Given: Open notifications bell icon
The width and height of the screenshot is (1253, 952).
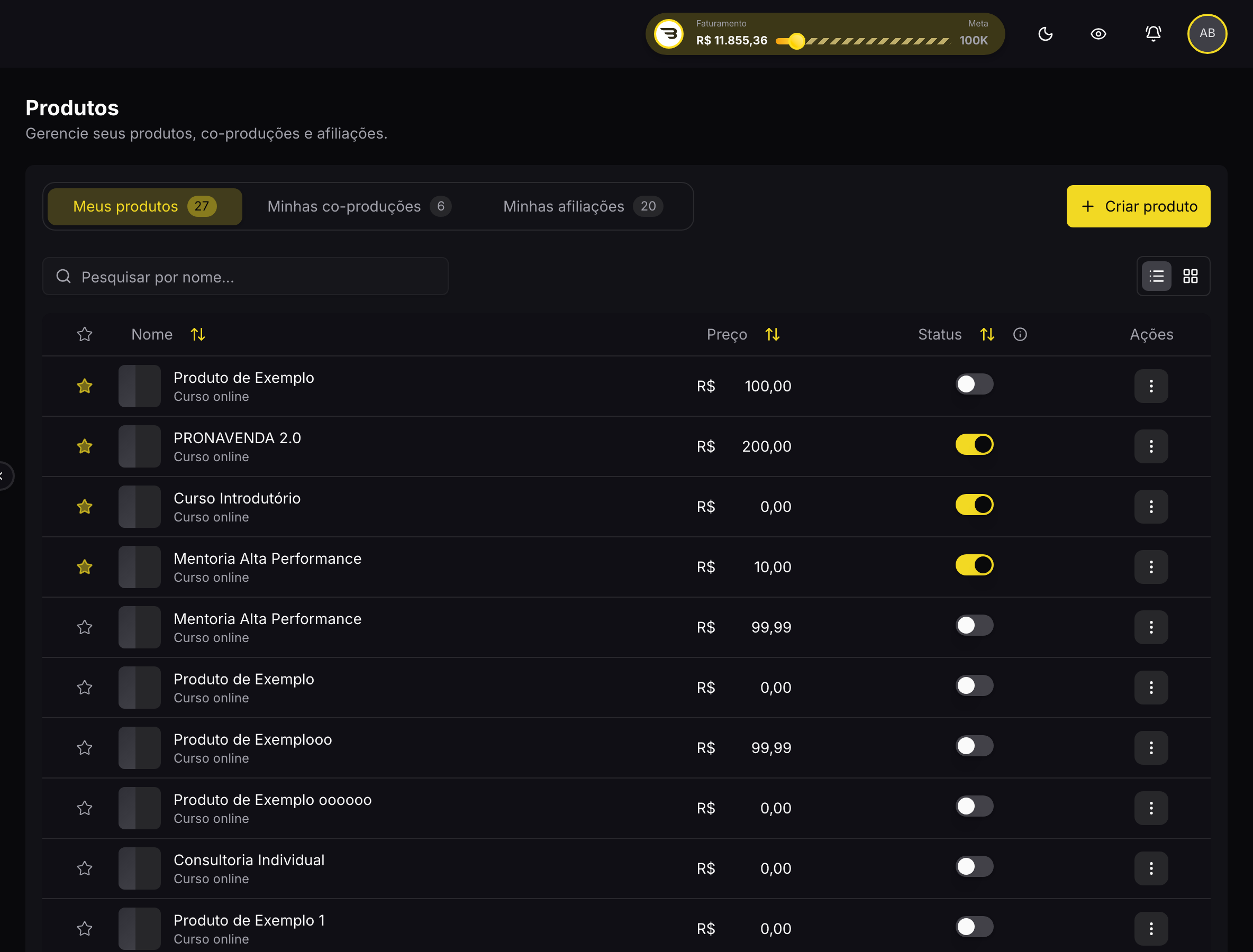Looking at the screenshot, I should 1153,34.
